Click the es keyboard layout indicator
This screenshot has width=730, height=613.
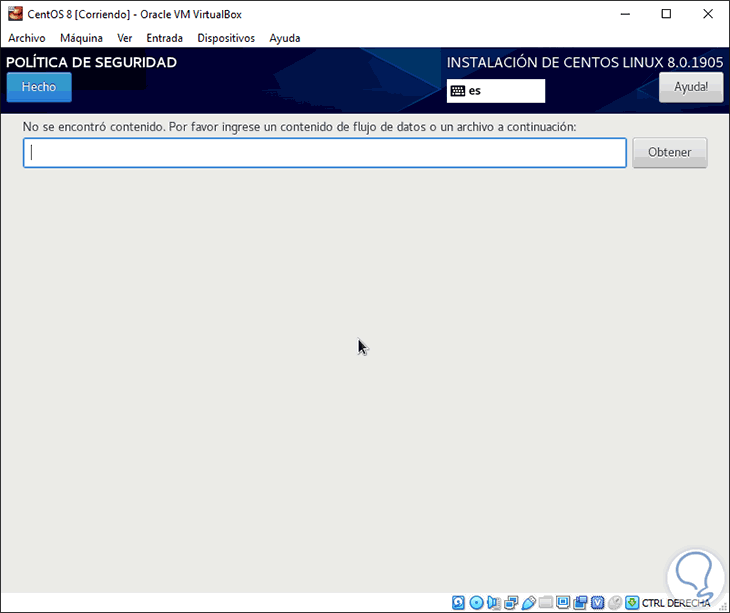(496, 91)
